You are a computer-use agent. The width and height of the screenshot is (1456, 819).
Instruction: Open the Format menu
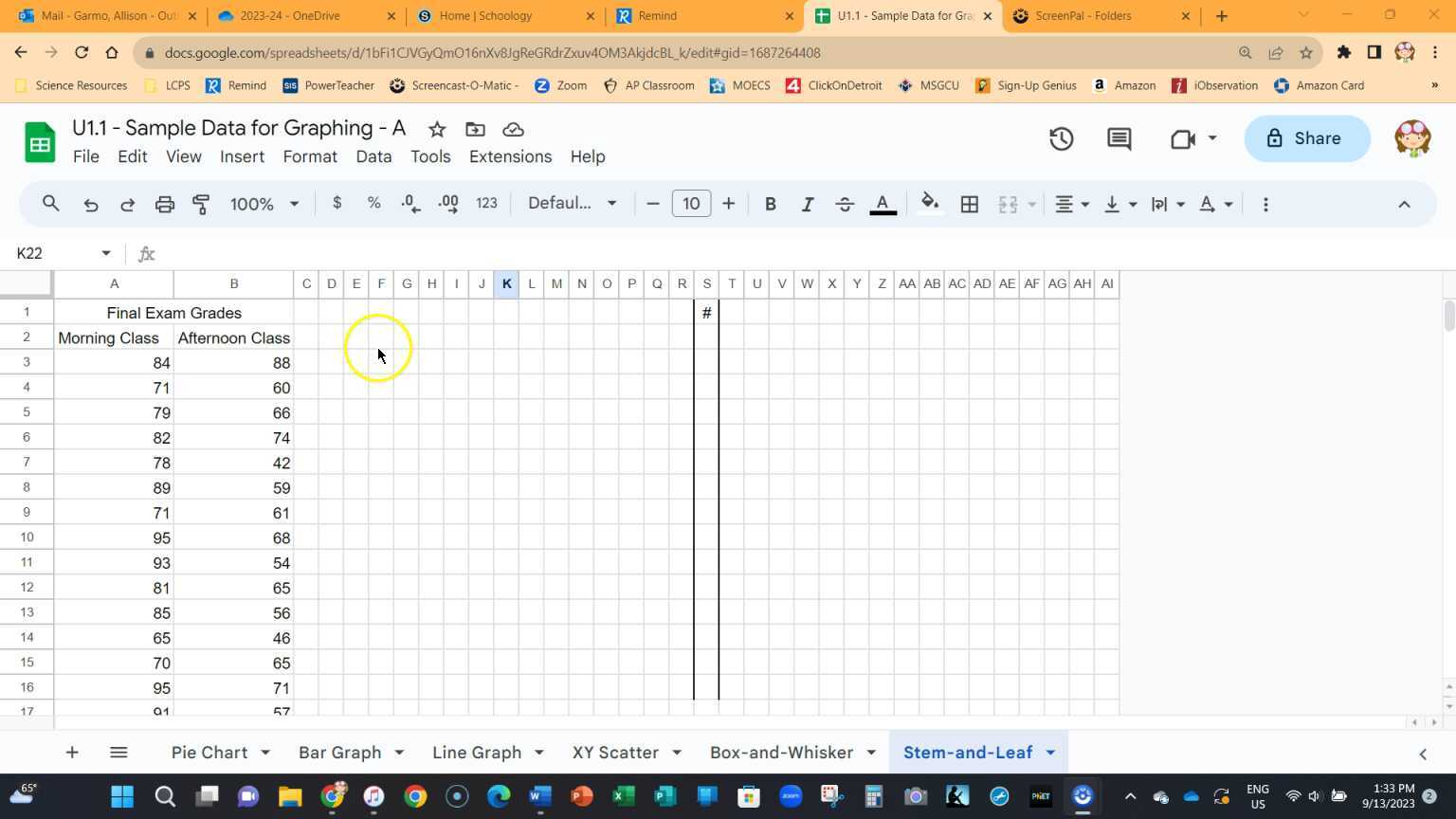coord(309,156)
